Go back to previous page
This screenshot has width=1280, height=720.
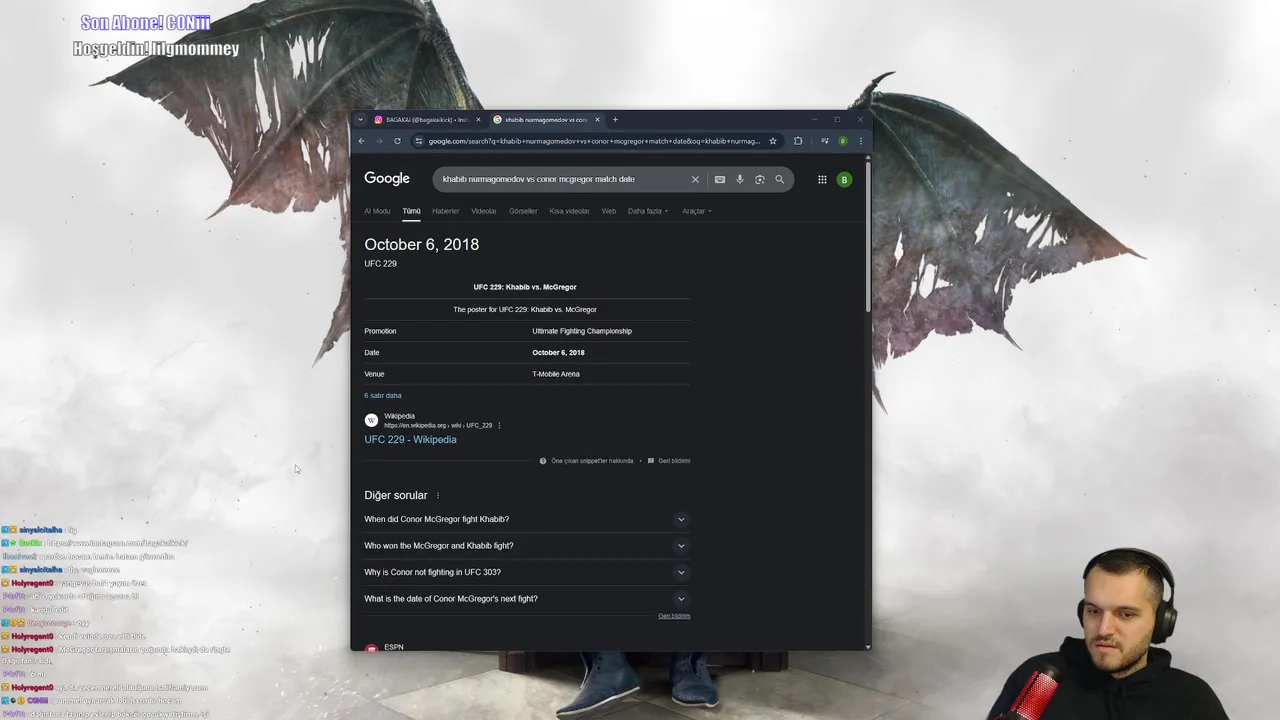tap(362, 141)
